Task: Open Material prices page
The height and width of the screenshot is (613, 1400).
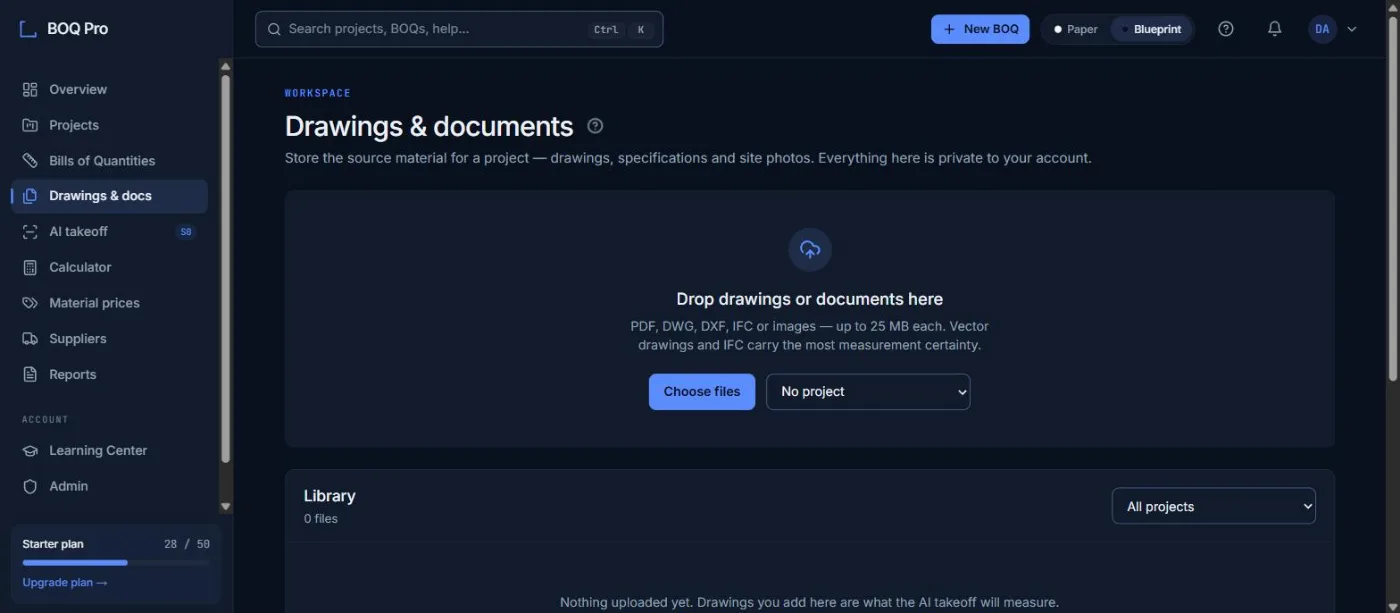Action: tap(109, 303)
